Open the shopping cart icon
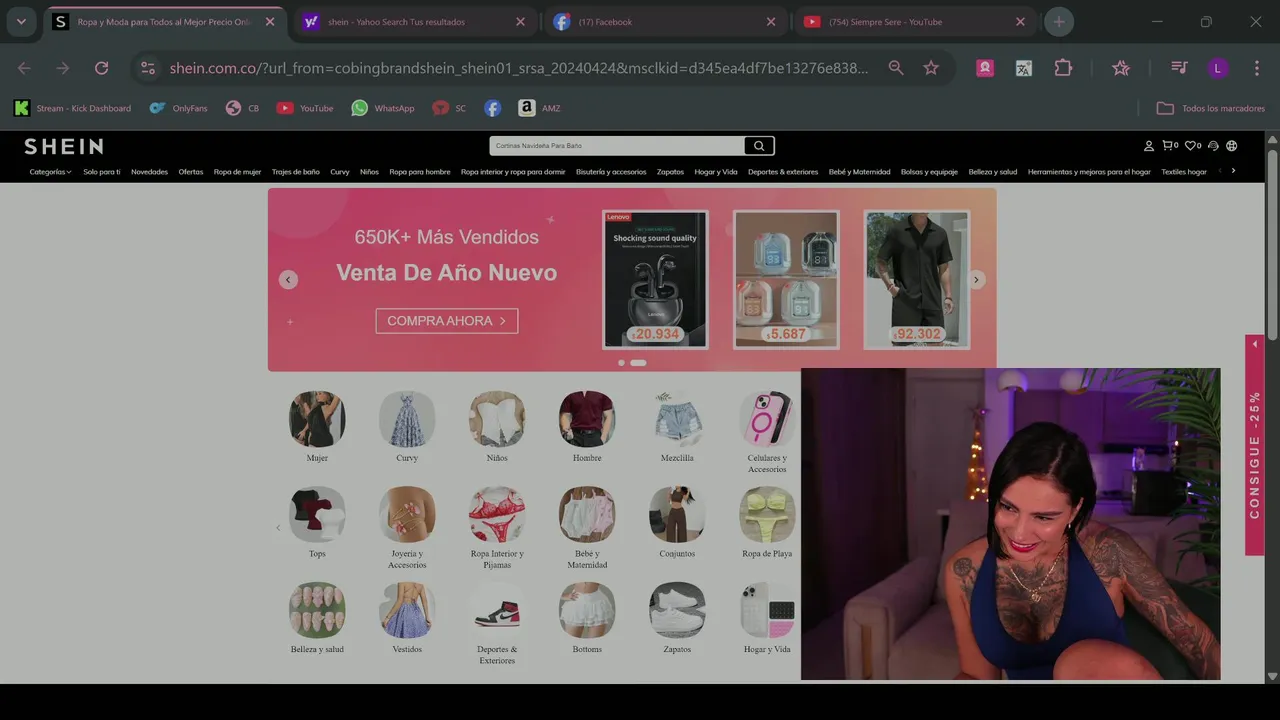The height and width of the screenshot is (720, 1280). point(1169,146)
